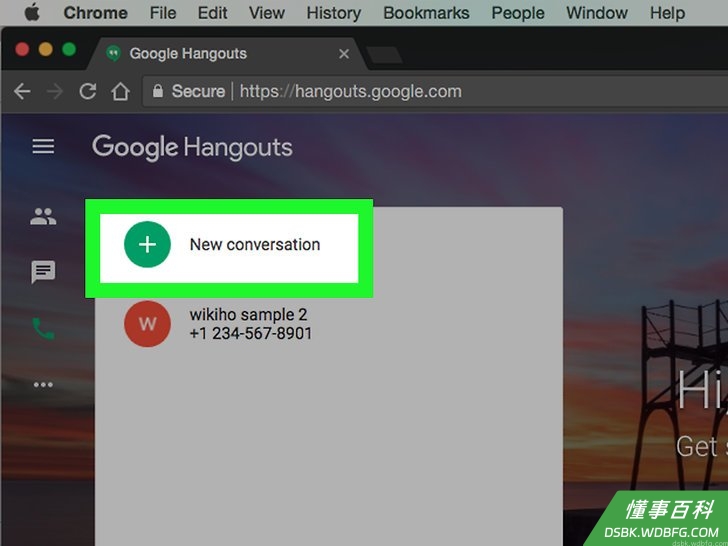Screen dimensions: 728x546
Task: Select the Google Hangouts browser tab
Action: (x=228, y=53)
